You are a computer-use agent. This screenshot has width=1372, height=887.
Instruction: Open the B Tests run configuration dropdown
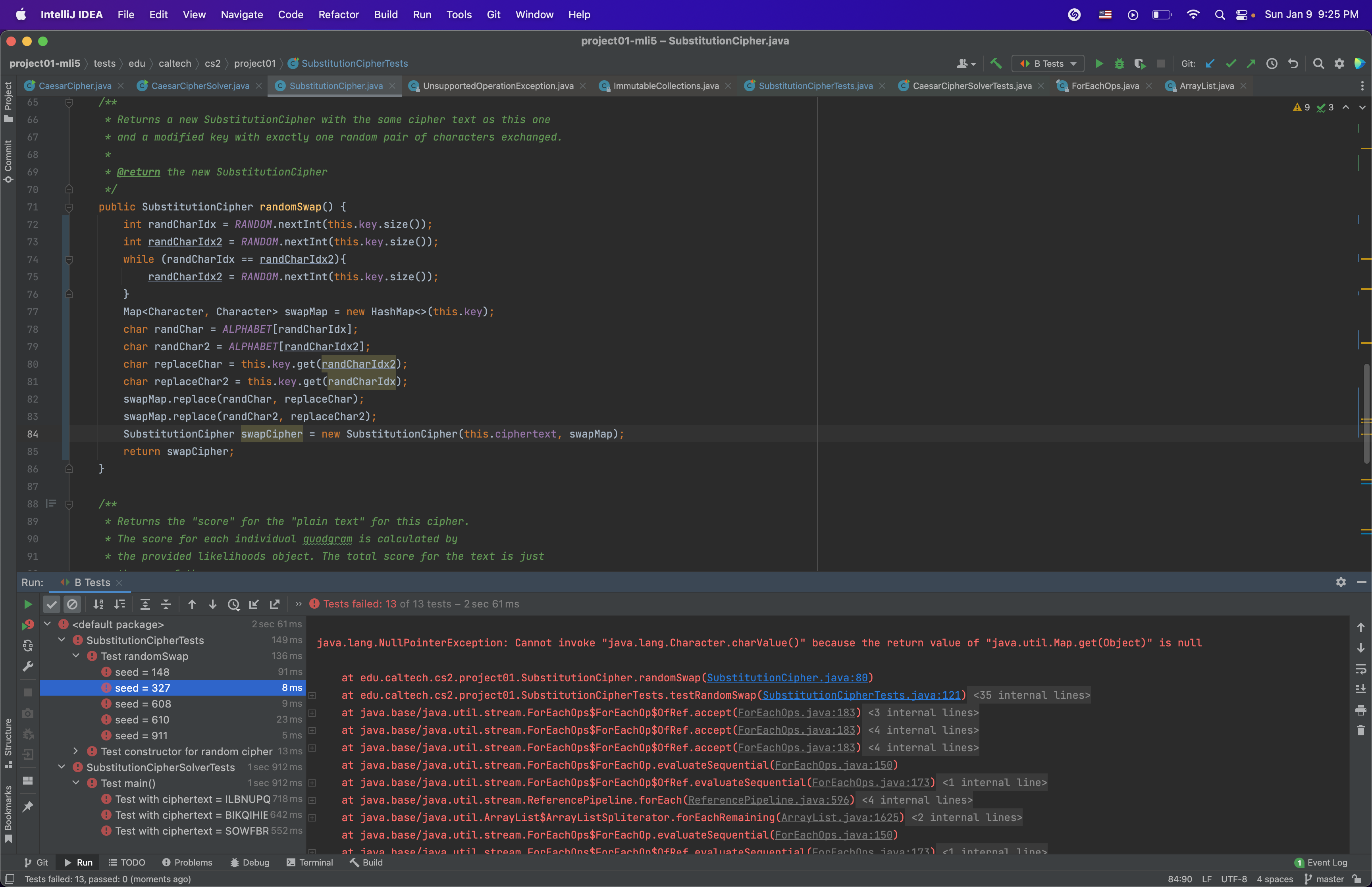(x=1048, y=64)
